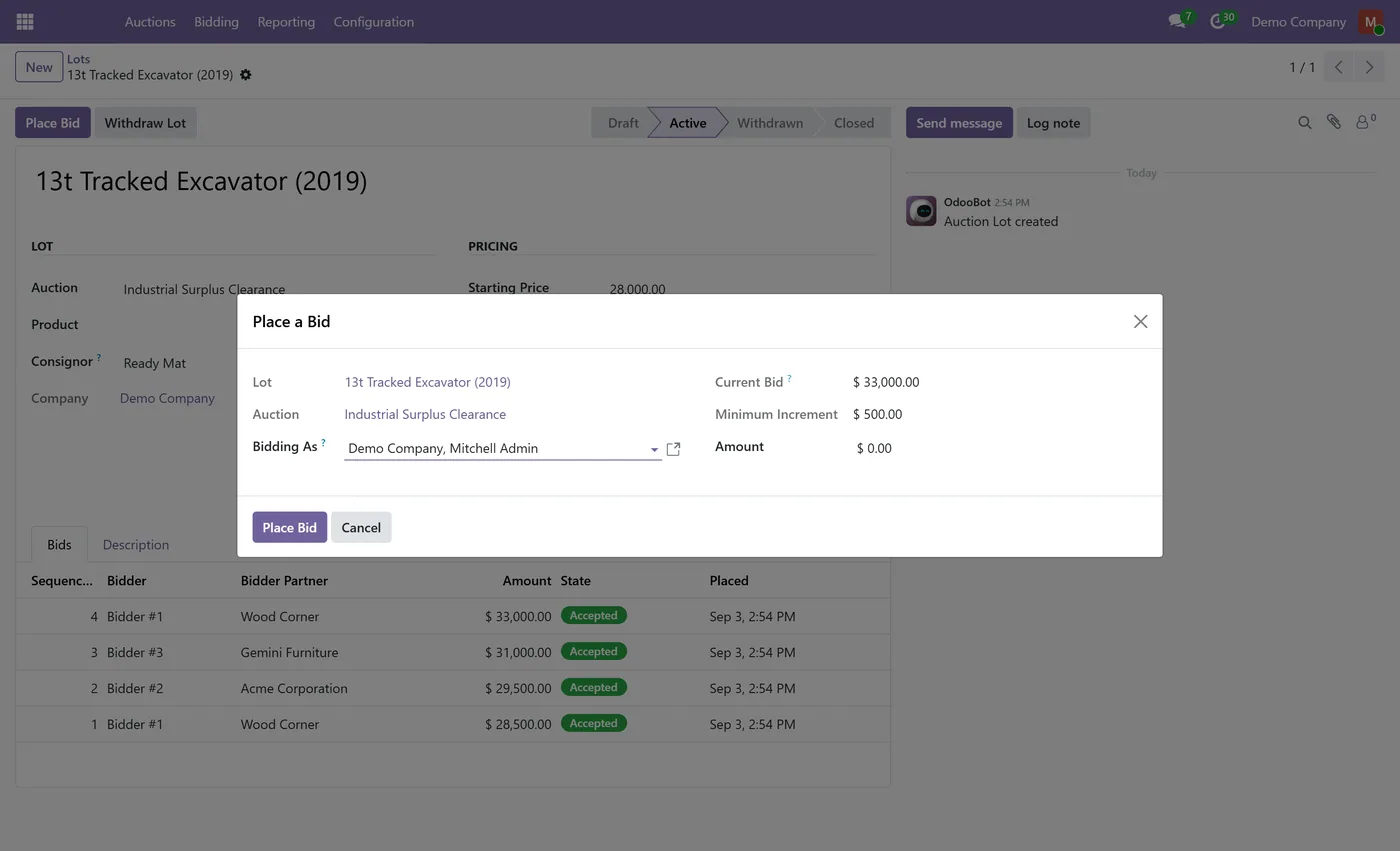Click the Place Bid button in the form header
1400x851 pixels.
click(x=52, y=123)
